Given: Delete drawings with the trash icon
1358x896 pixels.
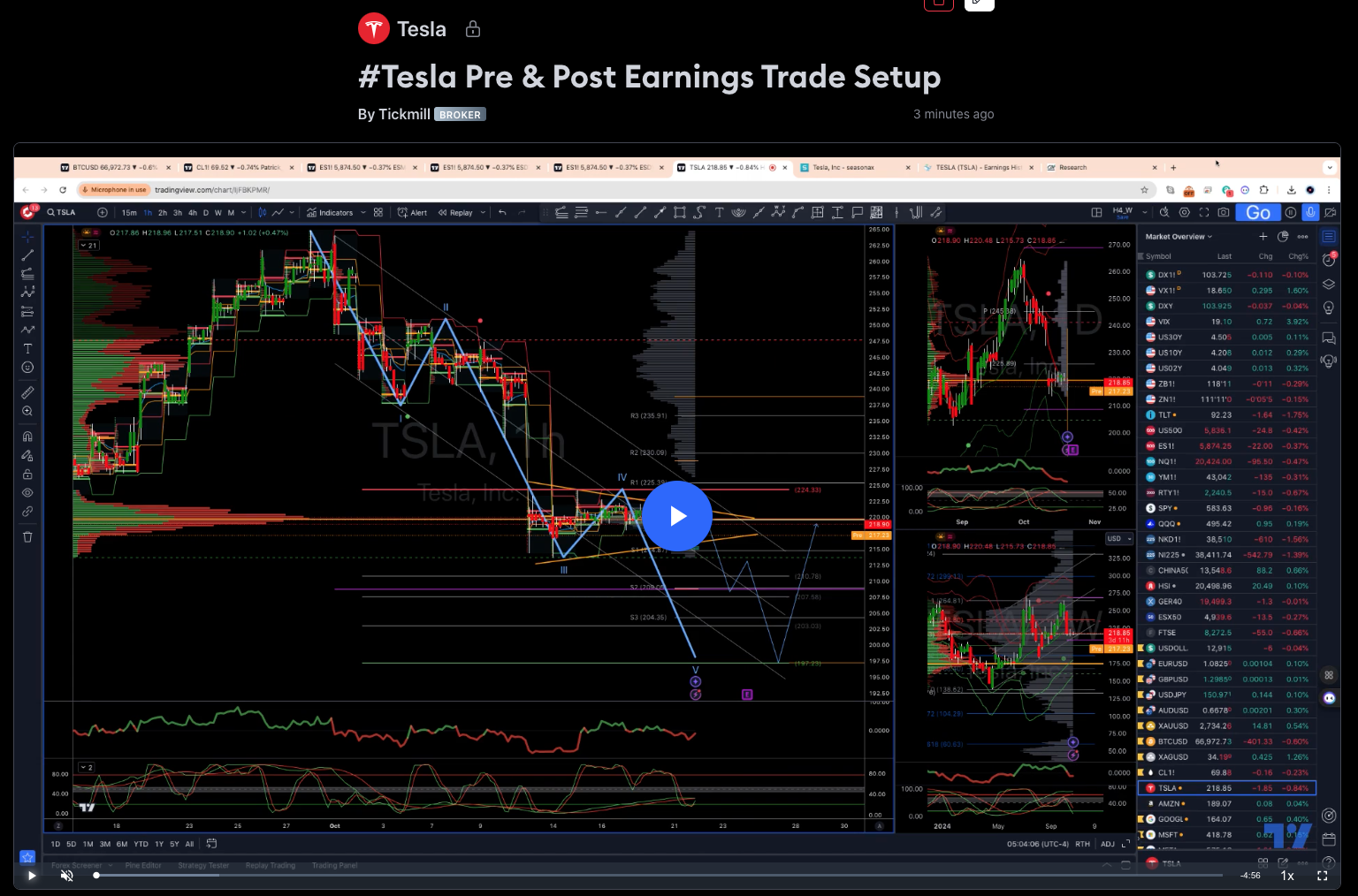Looking at the screenshot, I should 27,536.
